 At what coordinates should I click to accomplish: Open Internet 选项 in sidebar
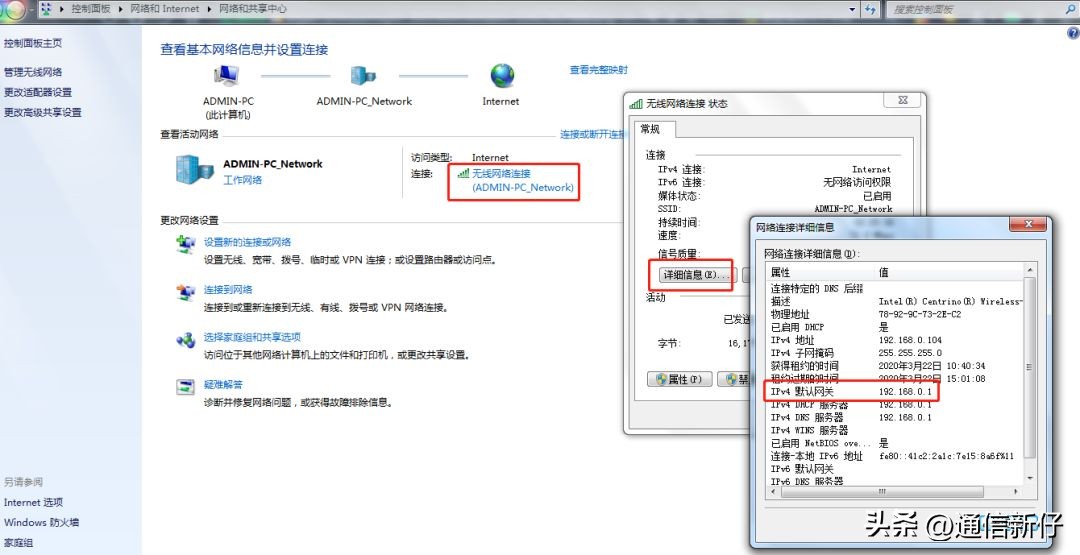[x=33, y=502]
